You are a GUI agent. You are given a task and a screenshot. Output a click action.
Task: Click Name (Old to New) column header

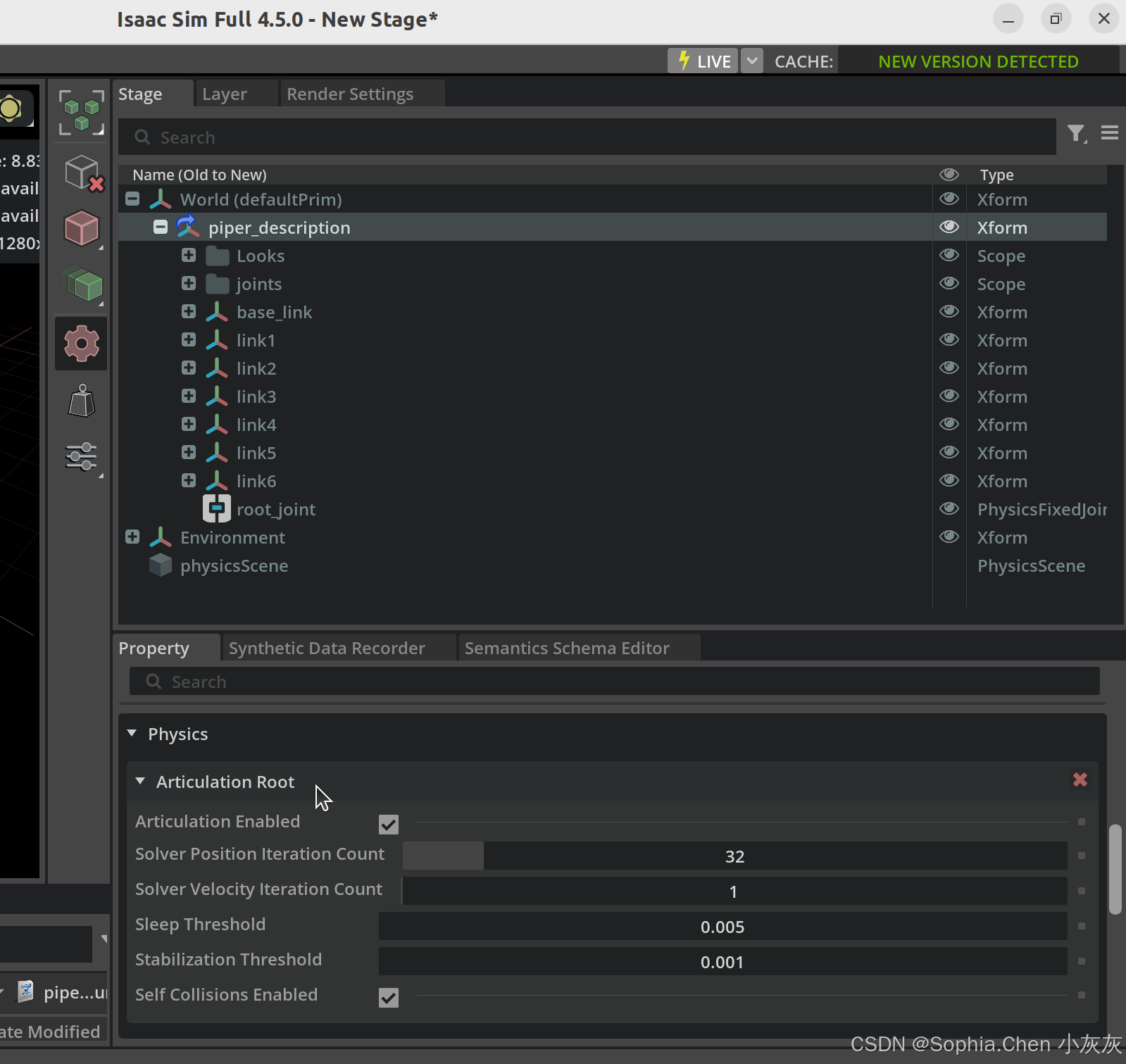pos(200,175)
